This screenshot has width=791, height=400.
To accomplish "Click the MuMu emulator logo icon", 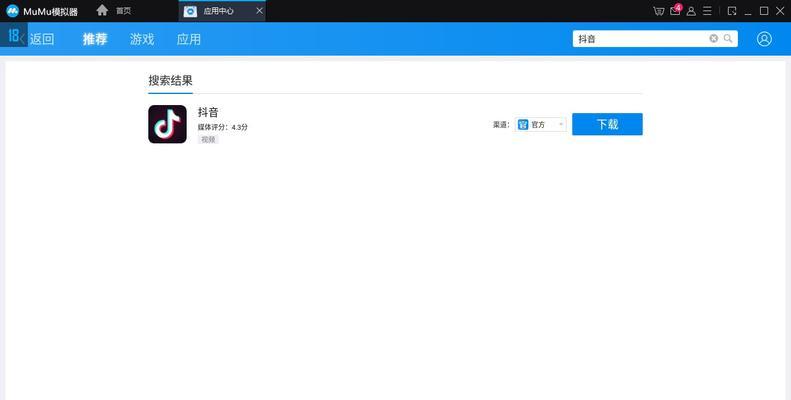I will pos(13,11).
